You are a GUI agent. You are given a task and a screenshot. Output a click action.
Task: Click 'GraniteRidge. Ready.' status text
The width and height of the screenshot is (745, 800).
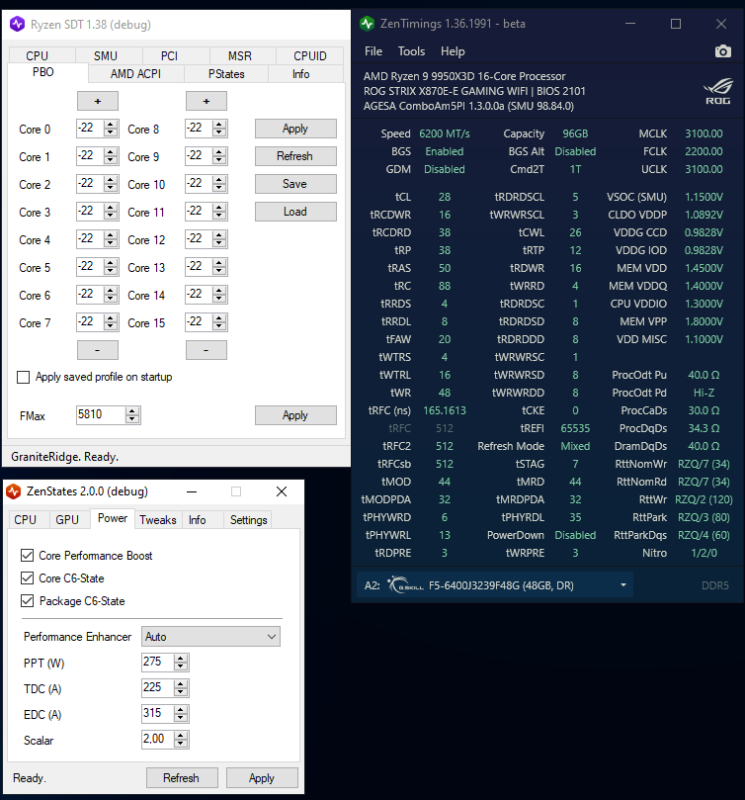pyautogui.click(x=65, y=457)
